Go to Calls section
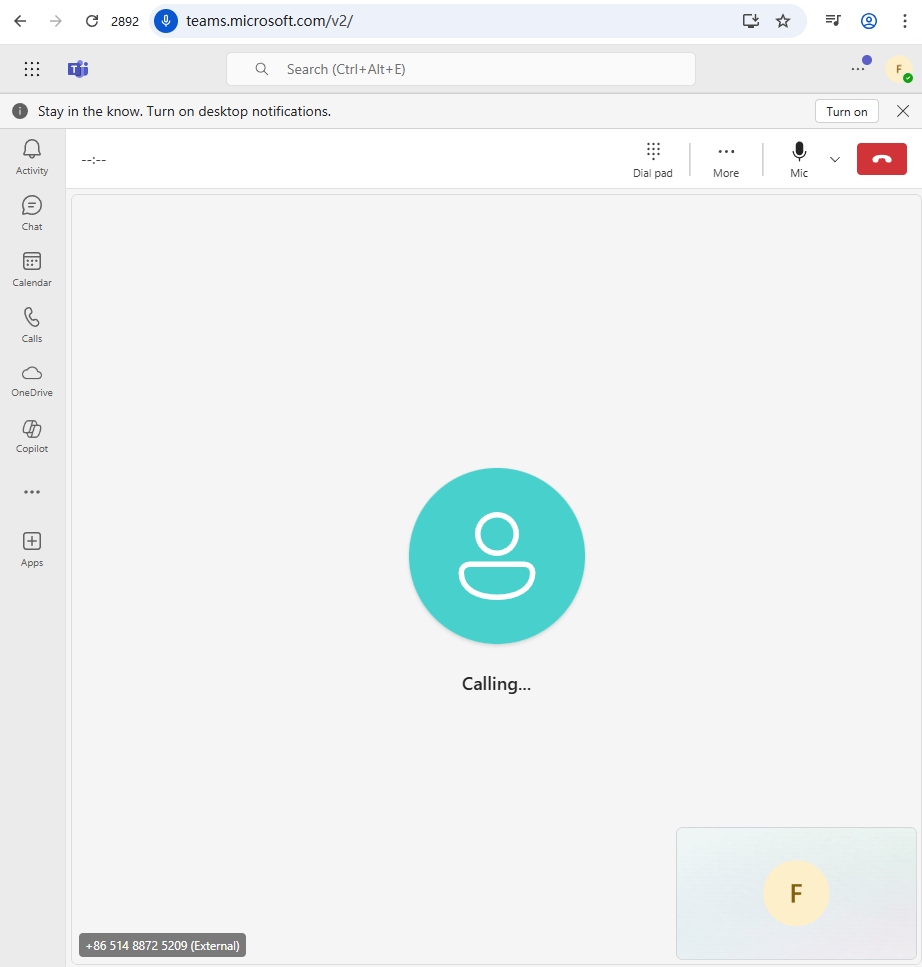Image resolution: width=922 pixels, height=967 pixels. (x=32, y=325)
